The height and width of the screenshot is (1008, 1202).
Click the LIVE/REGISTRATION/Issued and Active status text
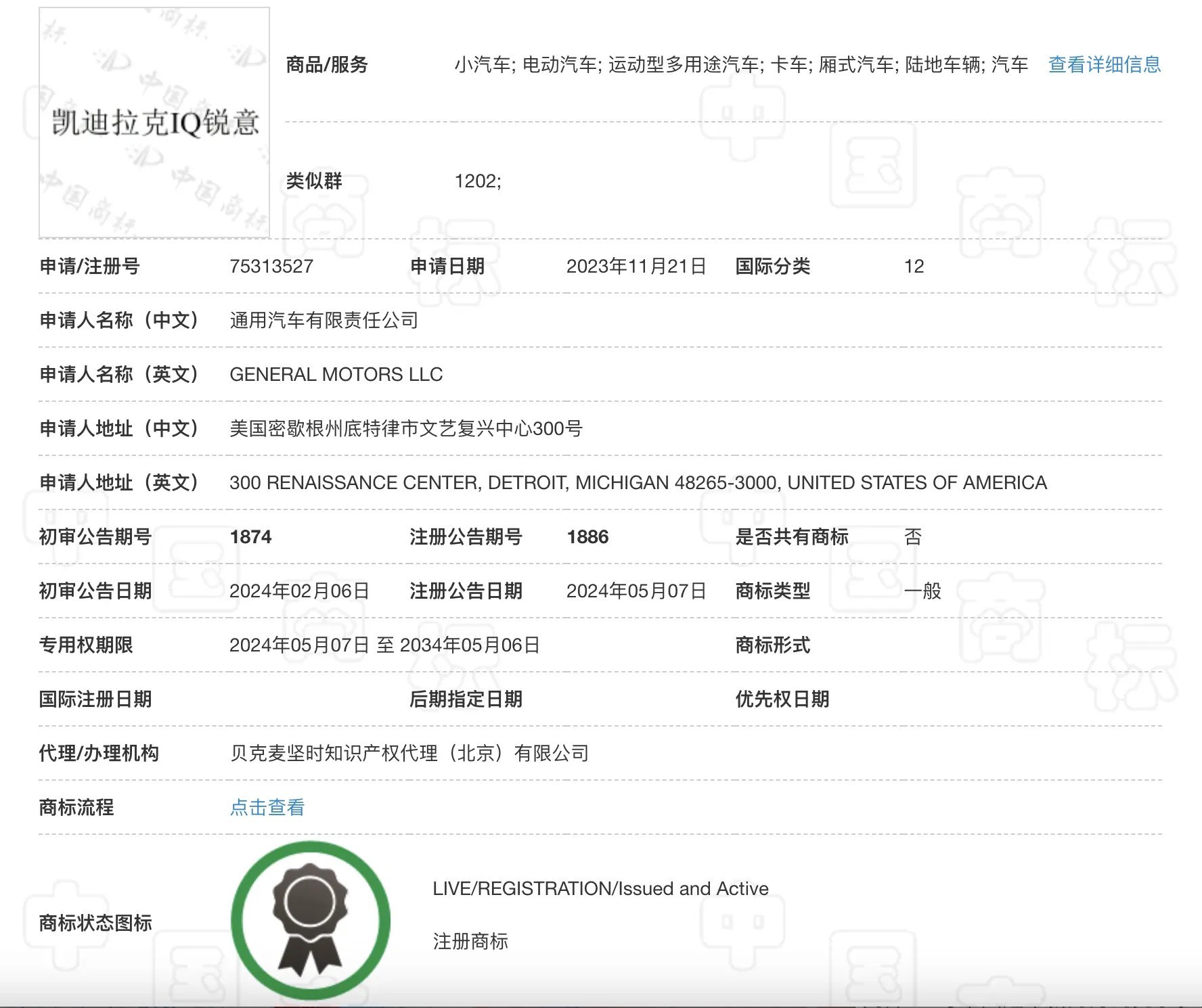tap(600, 888)
